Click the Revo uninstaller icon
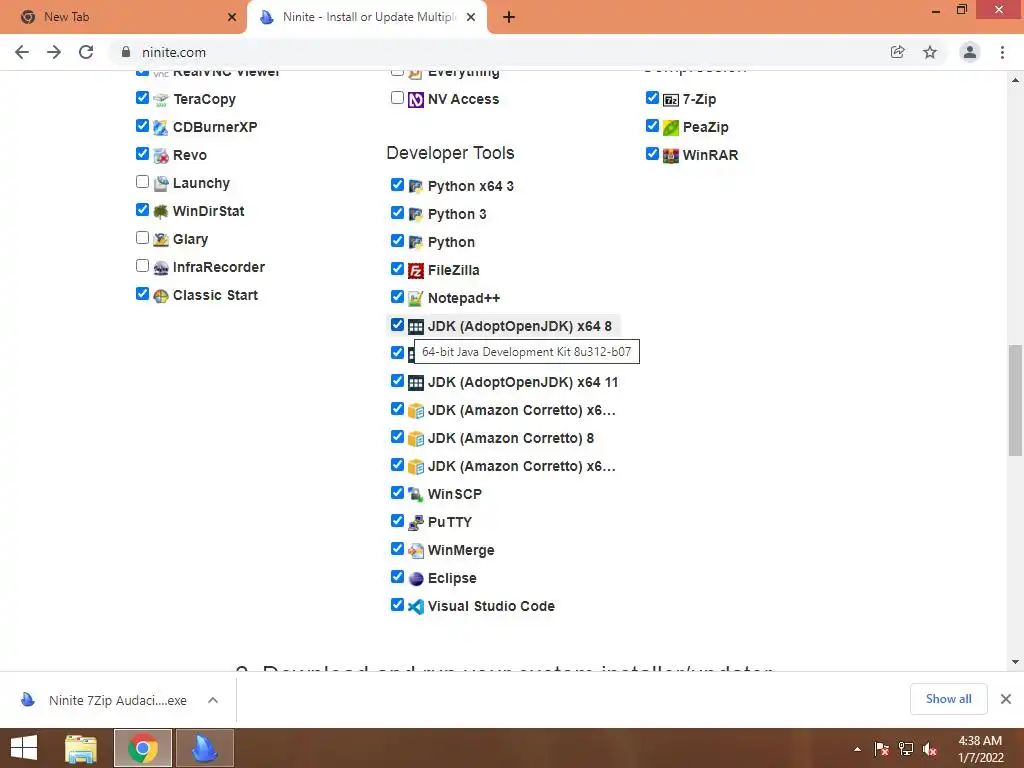This screenshot has width=1024, height=768. [161, 155]
